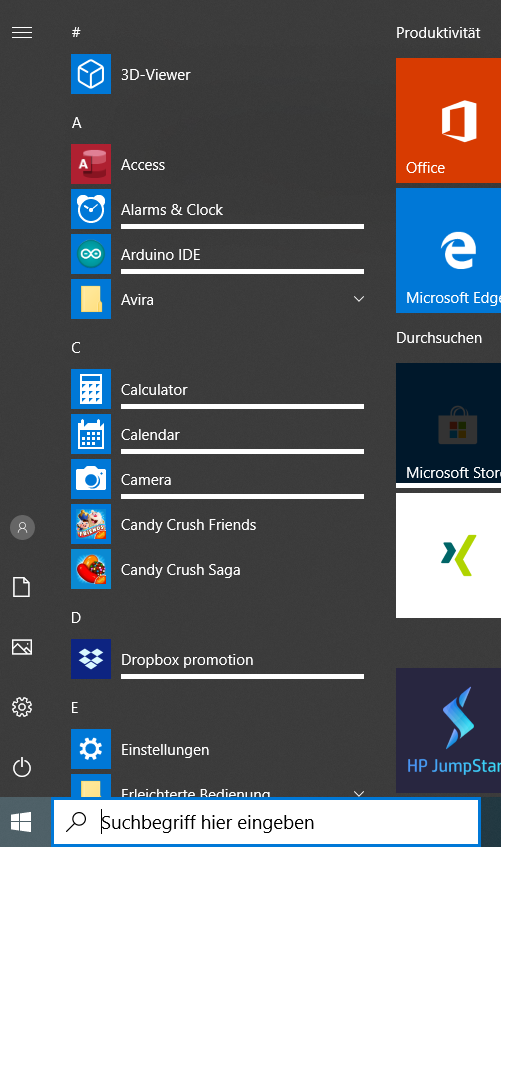Click the C section letter header

coord(76,348)
